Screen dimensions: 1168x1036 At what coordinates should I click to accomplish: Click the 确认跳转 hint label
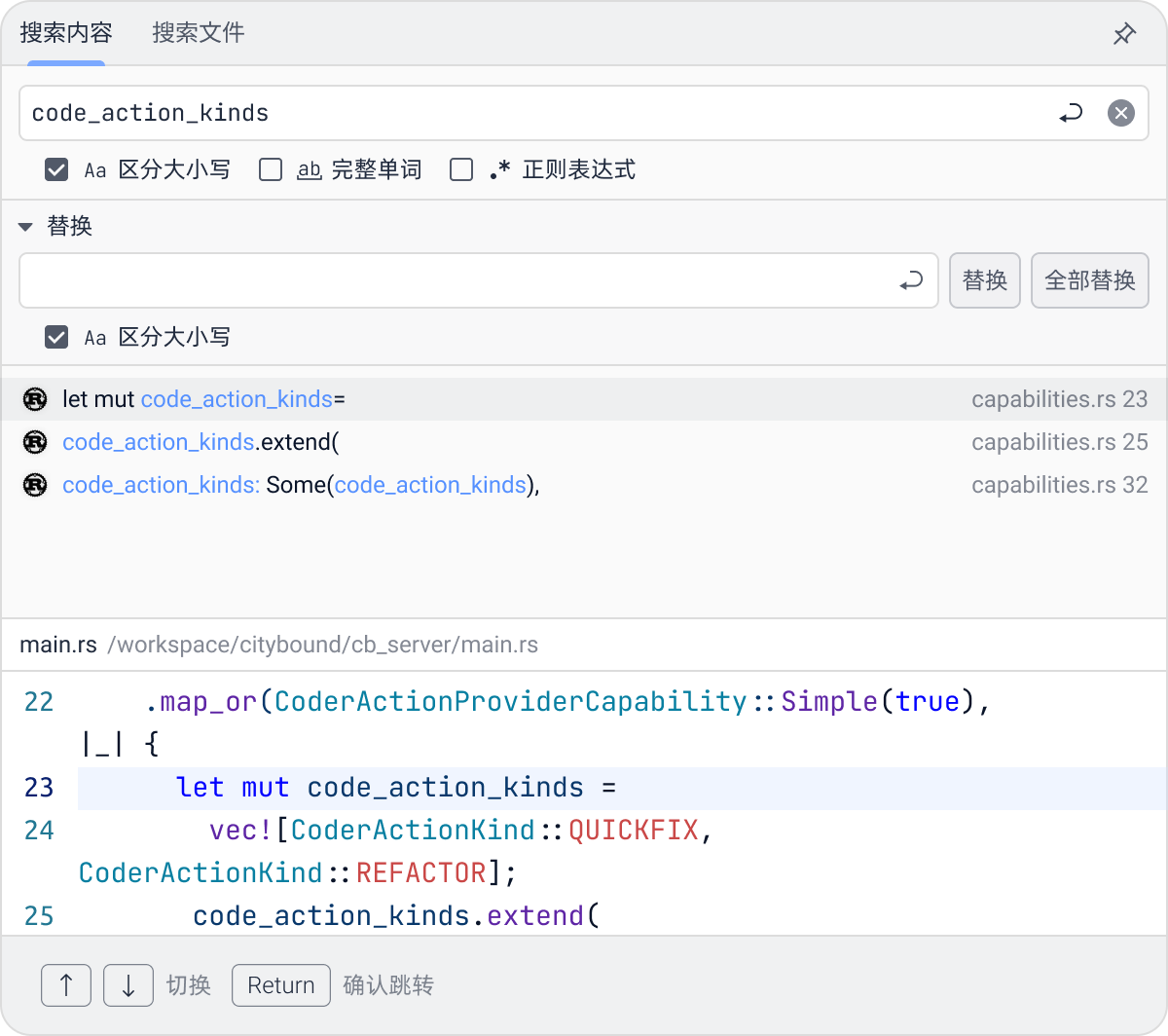coord(388,985)
